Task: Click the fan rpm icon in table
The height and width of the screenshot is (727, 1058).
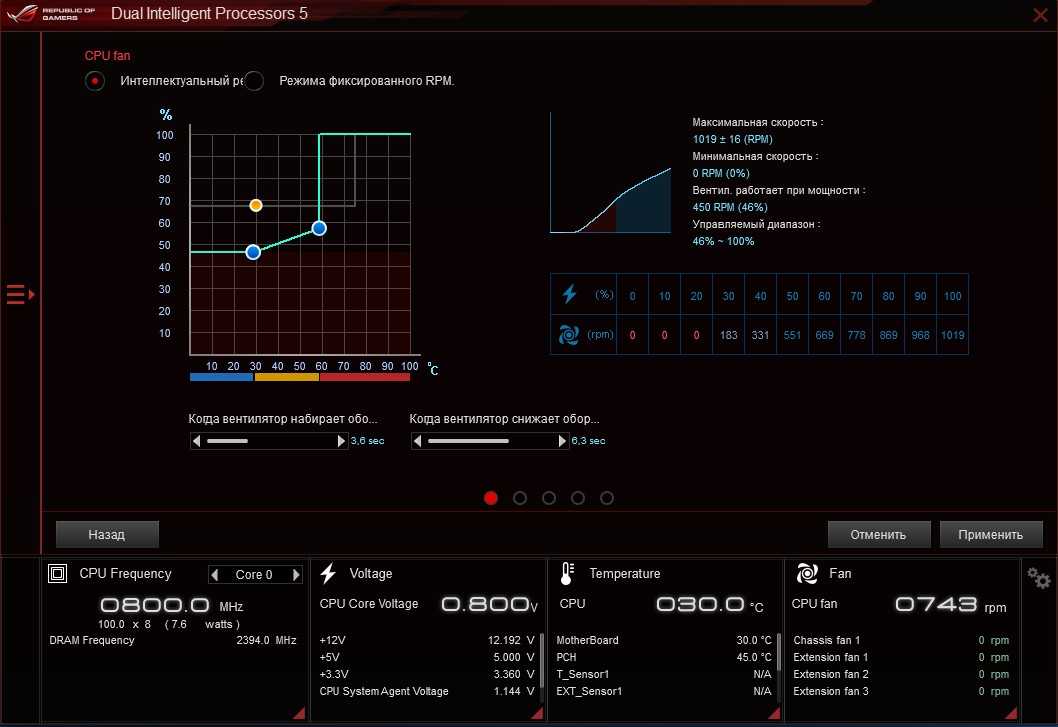Action: click(570, 335)
